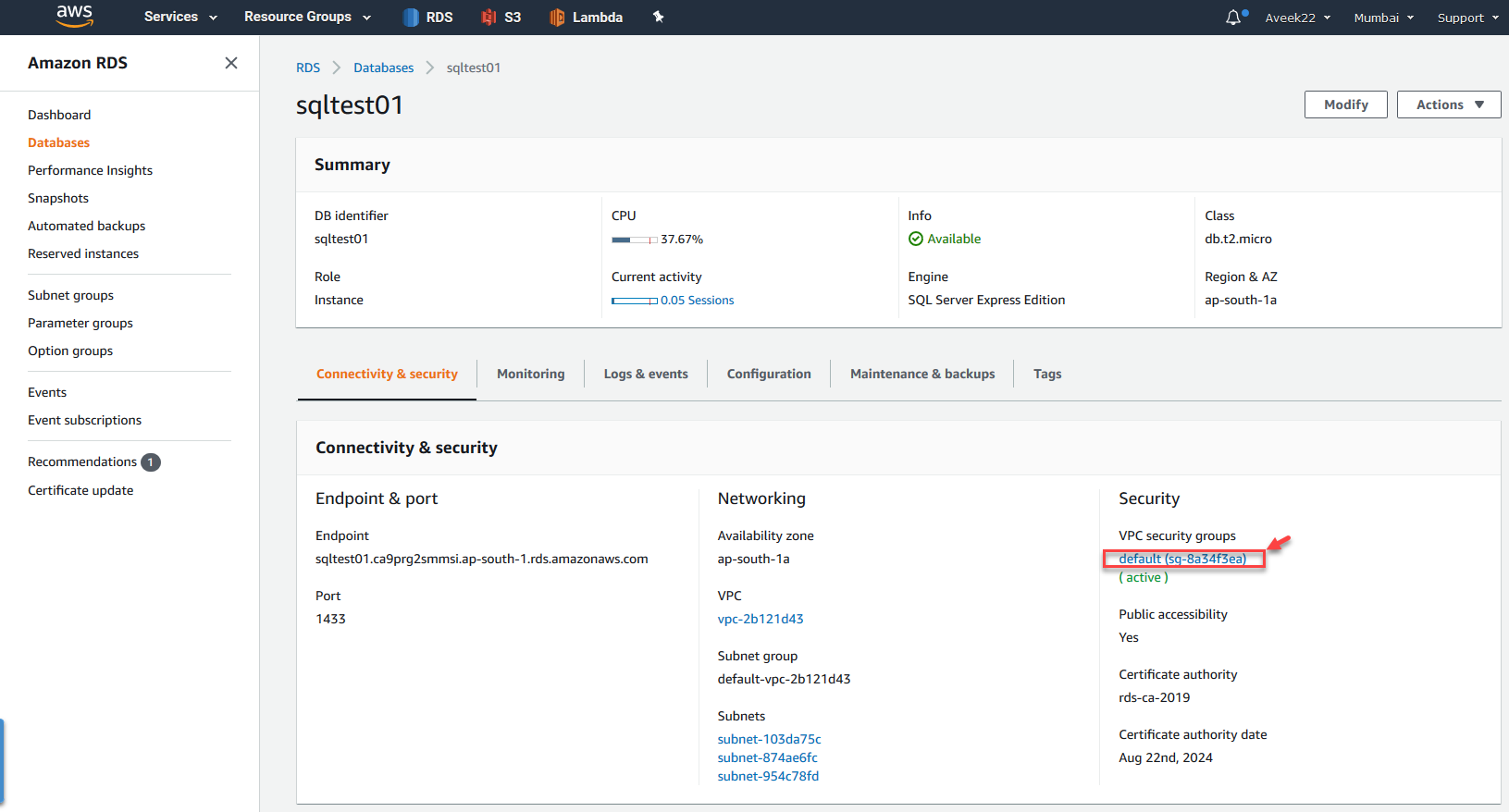Open Lambda shortcut in top bar
Screen dimensions: 1509x812
pos(586,17)
